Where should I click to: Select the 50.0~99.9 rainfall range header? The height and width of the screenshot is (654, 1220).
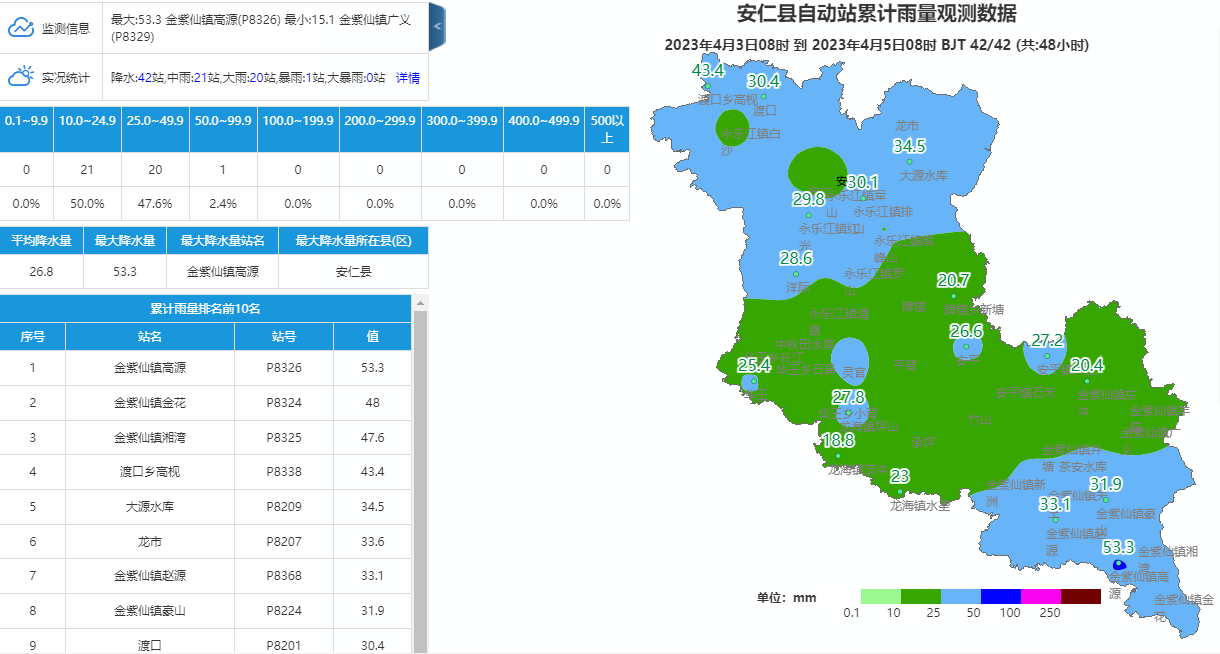click(x=223, y=128)
